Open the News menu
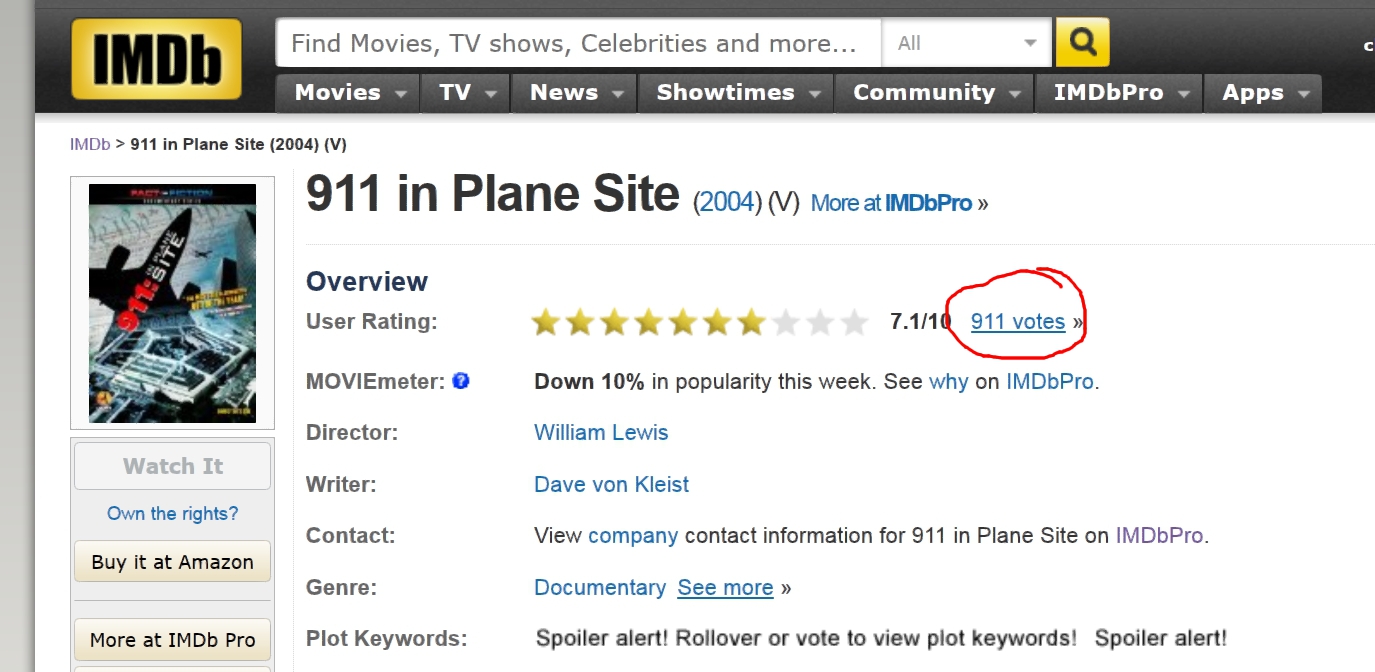This screenshot has width=1375, height=672. click(575, 93)
